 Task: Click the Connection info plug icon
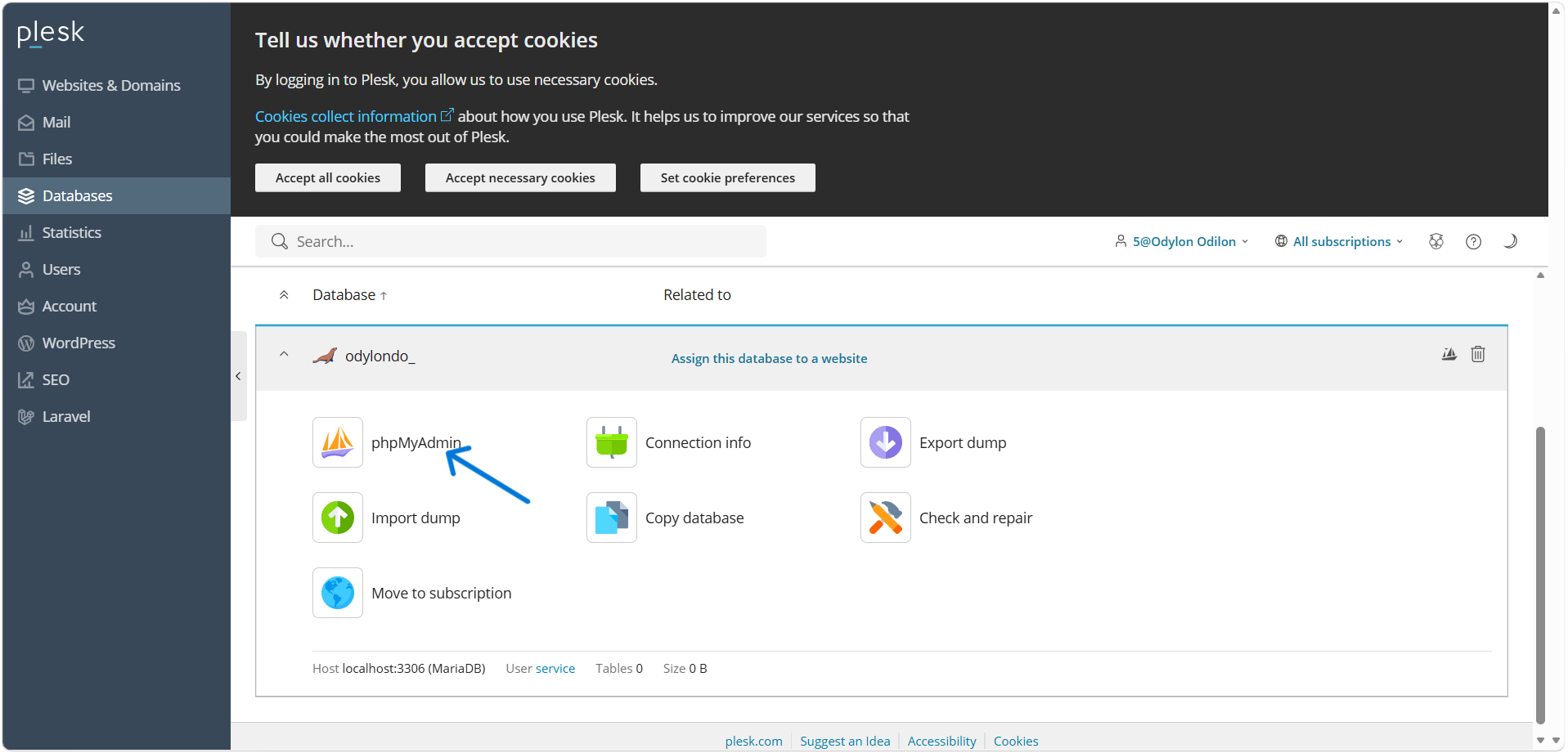[x=611, y=442]
